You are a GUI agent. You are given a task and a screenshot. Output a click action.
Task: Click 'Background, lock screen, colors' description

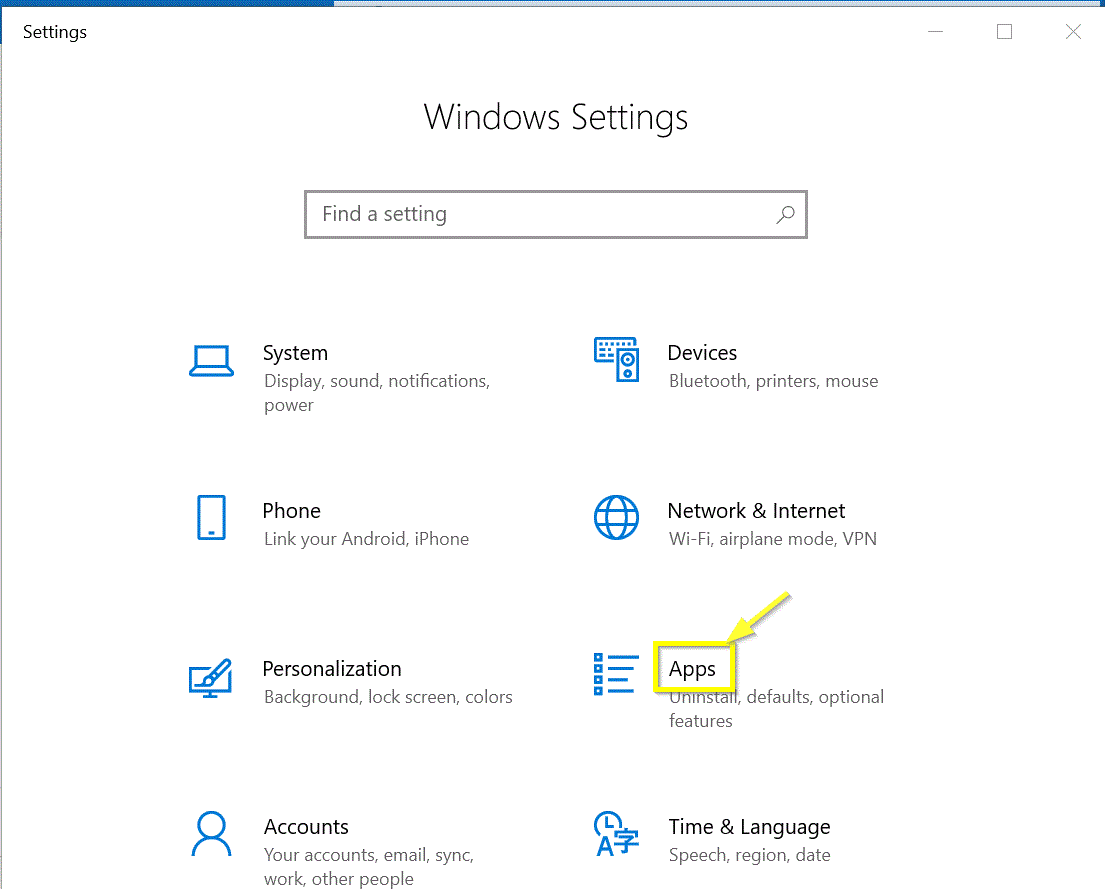coord(388,697)
